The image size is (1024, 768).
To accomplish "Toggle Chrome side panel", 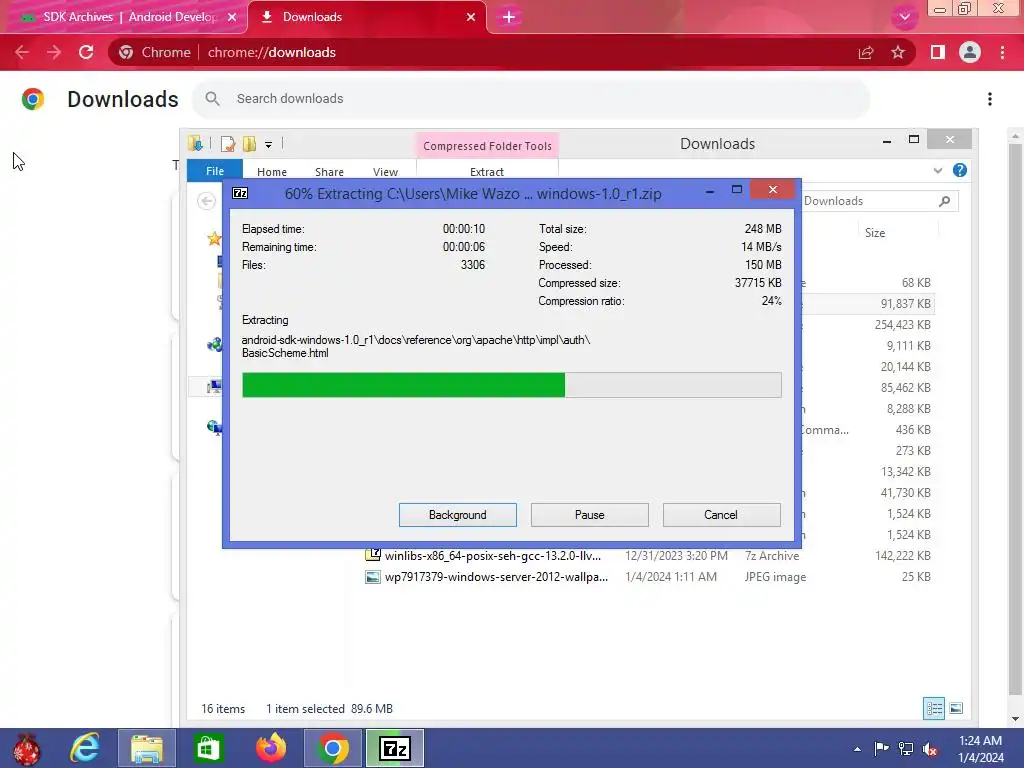I will (x=938, y=52).
